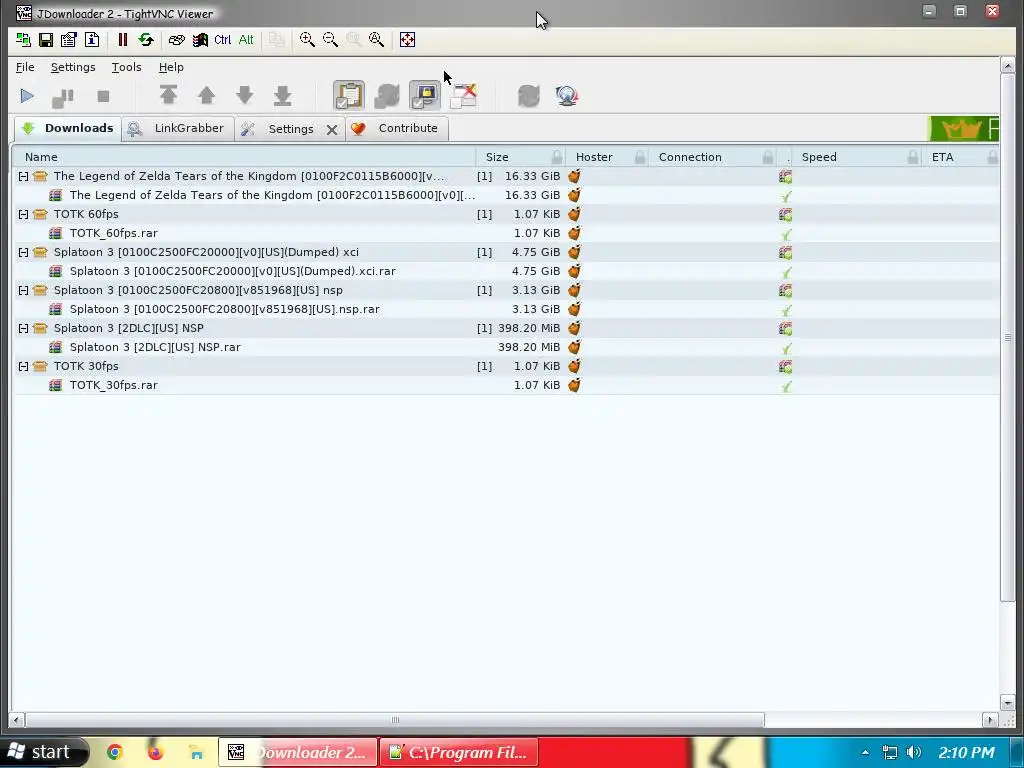
Task: Click the JDownloader Pause downloads icon
Action: (x=63, y=96)
